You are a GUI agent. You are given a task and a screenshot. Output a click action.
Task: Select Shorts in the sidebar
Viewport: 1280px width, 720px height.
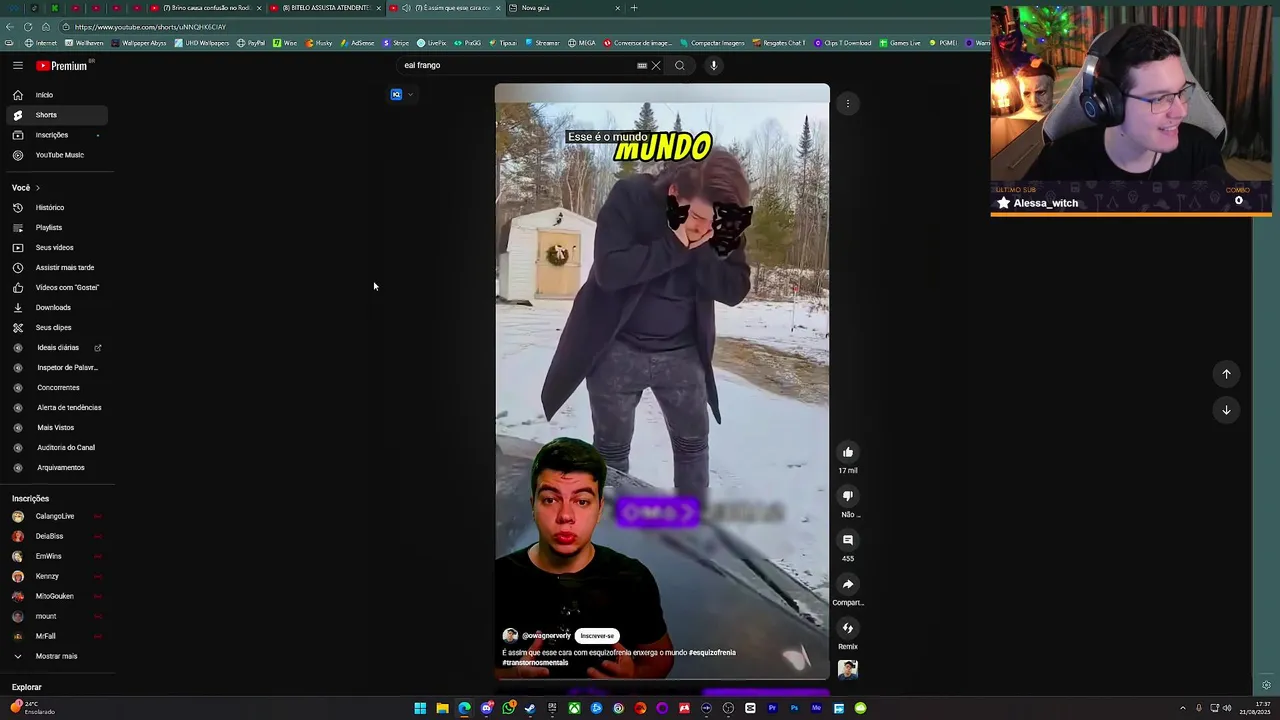[58, 115]
